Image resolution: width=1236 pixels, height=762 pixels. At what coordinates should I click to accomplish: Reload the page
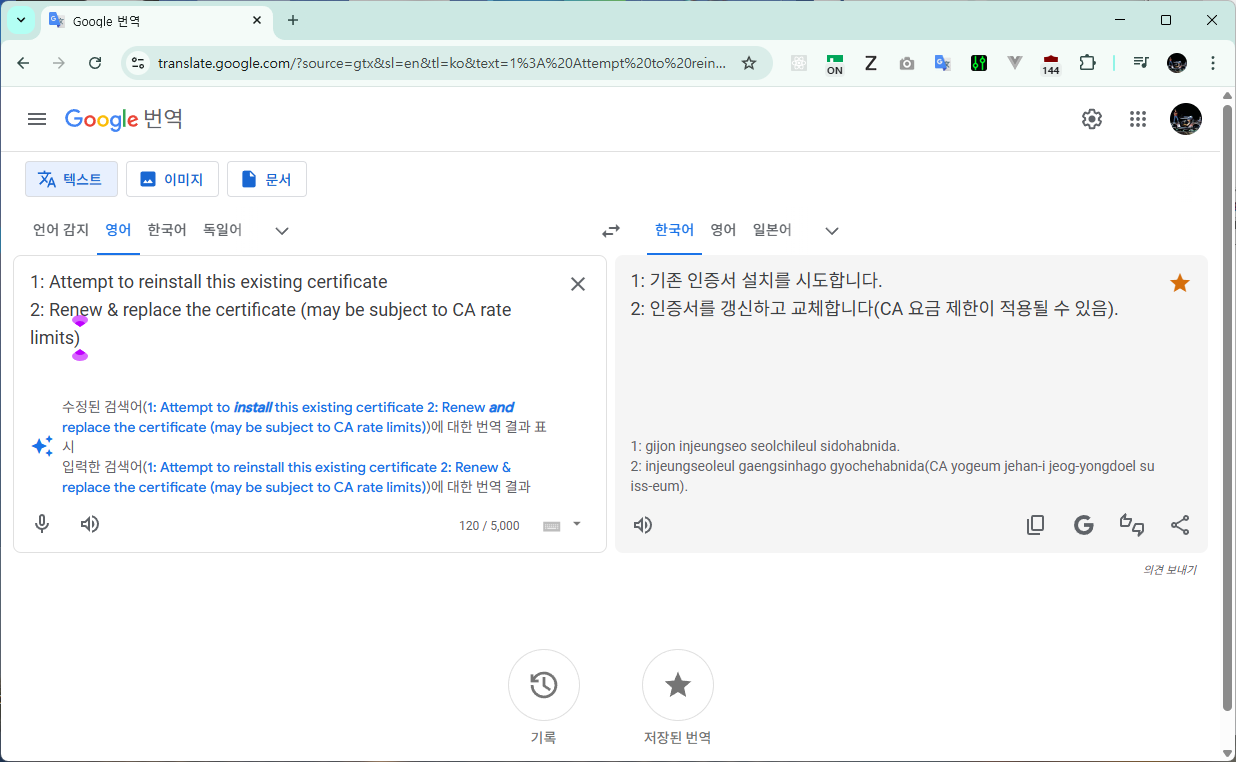95,63
